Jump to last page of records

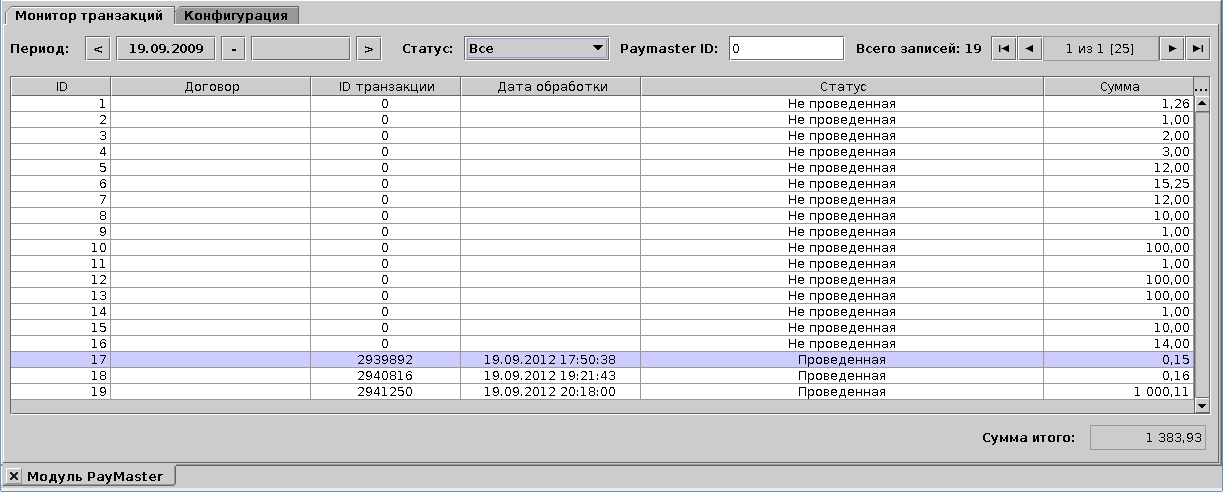1196,48
